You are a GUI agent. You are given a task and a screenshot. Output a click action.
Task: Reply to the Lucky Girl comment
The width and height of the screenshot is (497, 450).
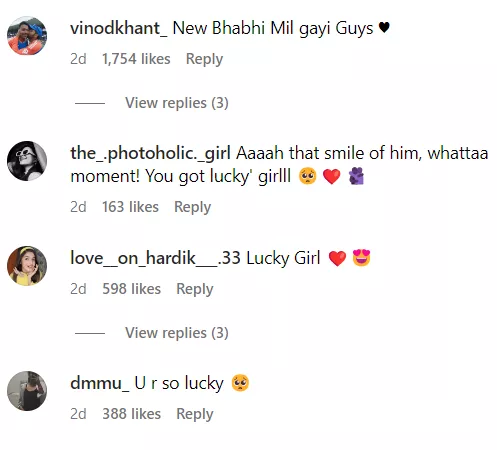click(x=195, y=289)
